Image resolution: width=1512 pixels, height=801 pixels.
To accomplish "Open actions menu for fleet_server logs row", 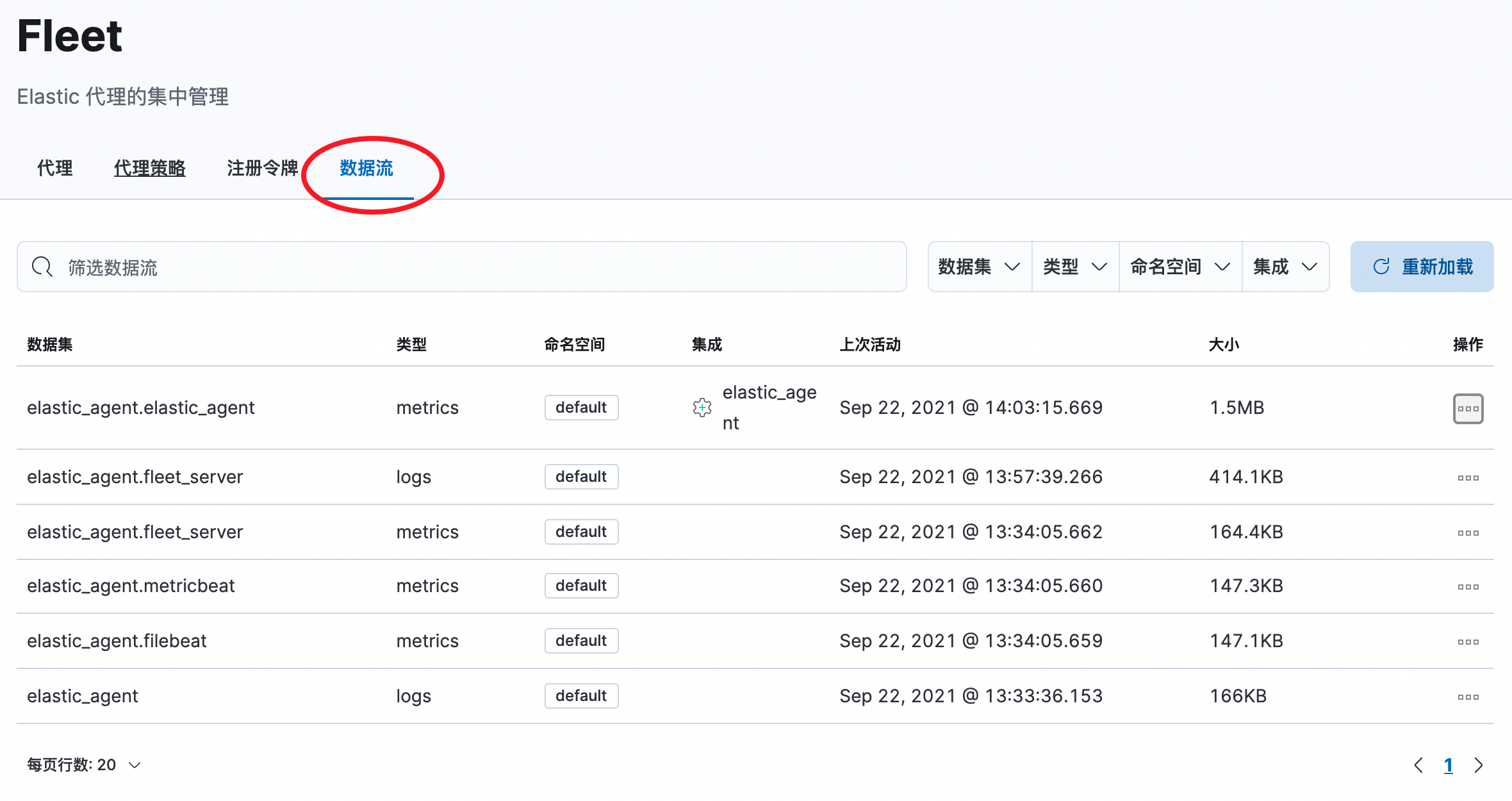I will (x=1468, y=477).
